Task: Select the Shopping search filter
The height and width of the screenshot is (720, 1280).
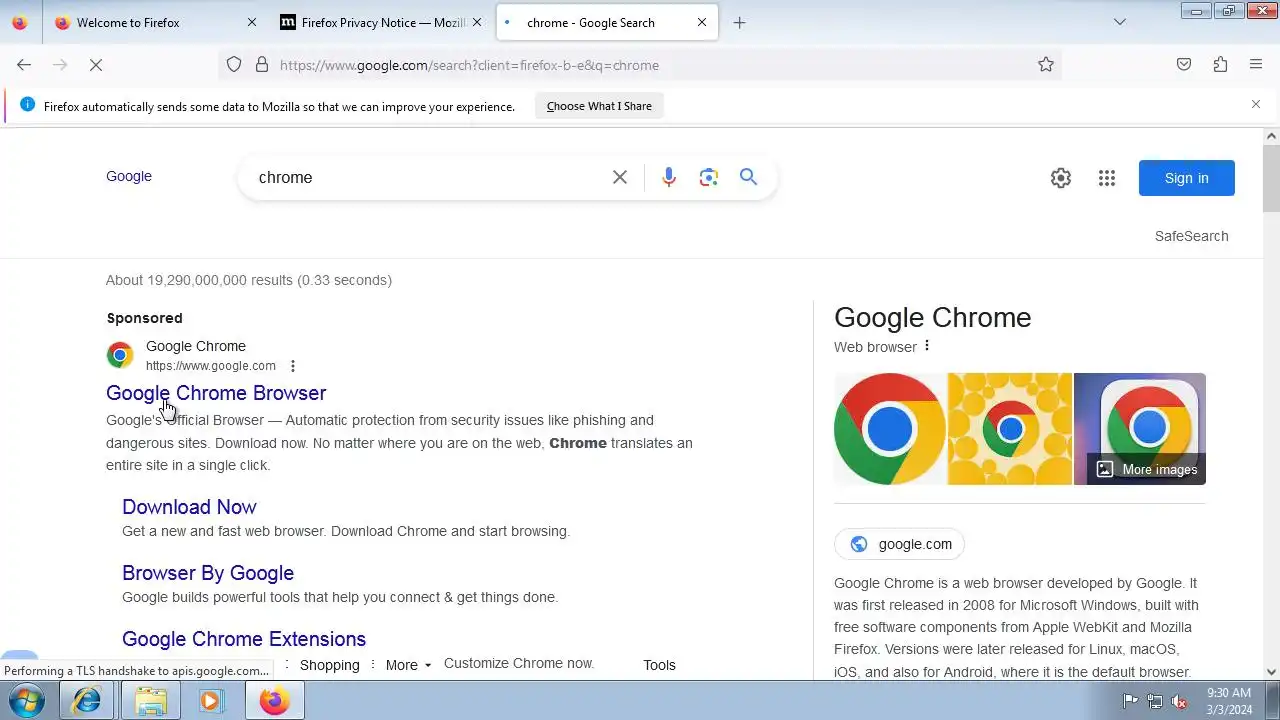Action: click(329, 665)
